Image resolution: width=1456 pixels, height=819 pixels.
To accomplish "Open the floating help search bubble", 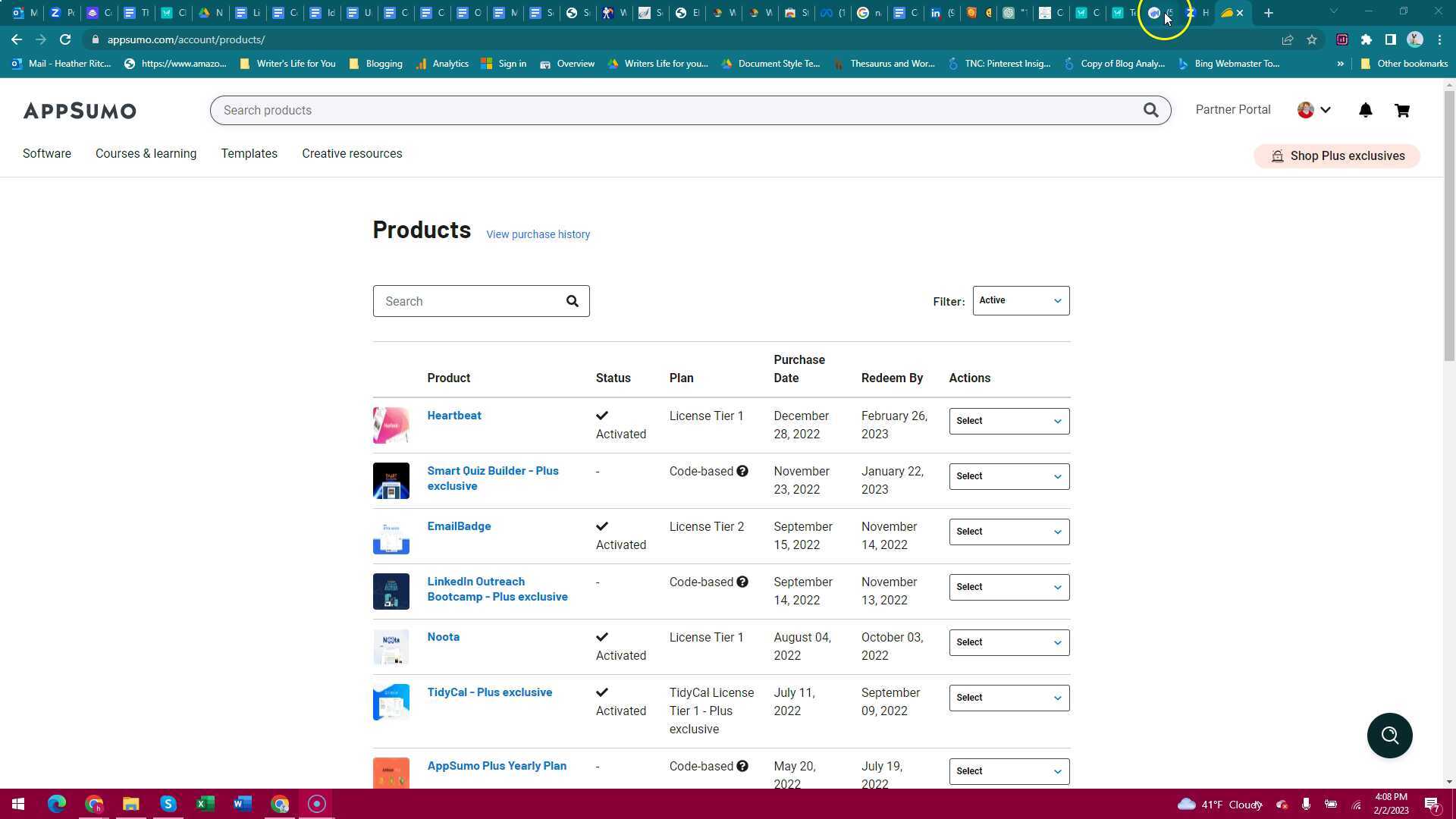I will (1389, 736).
